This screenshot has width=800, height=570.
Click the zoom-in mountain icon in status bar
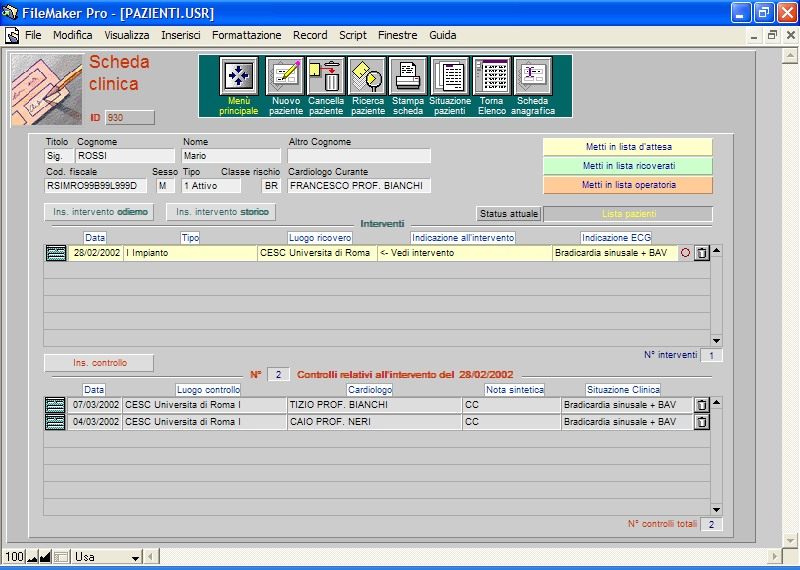45,556
